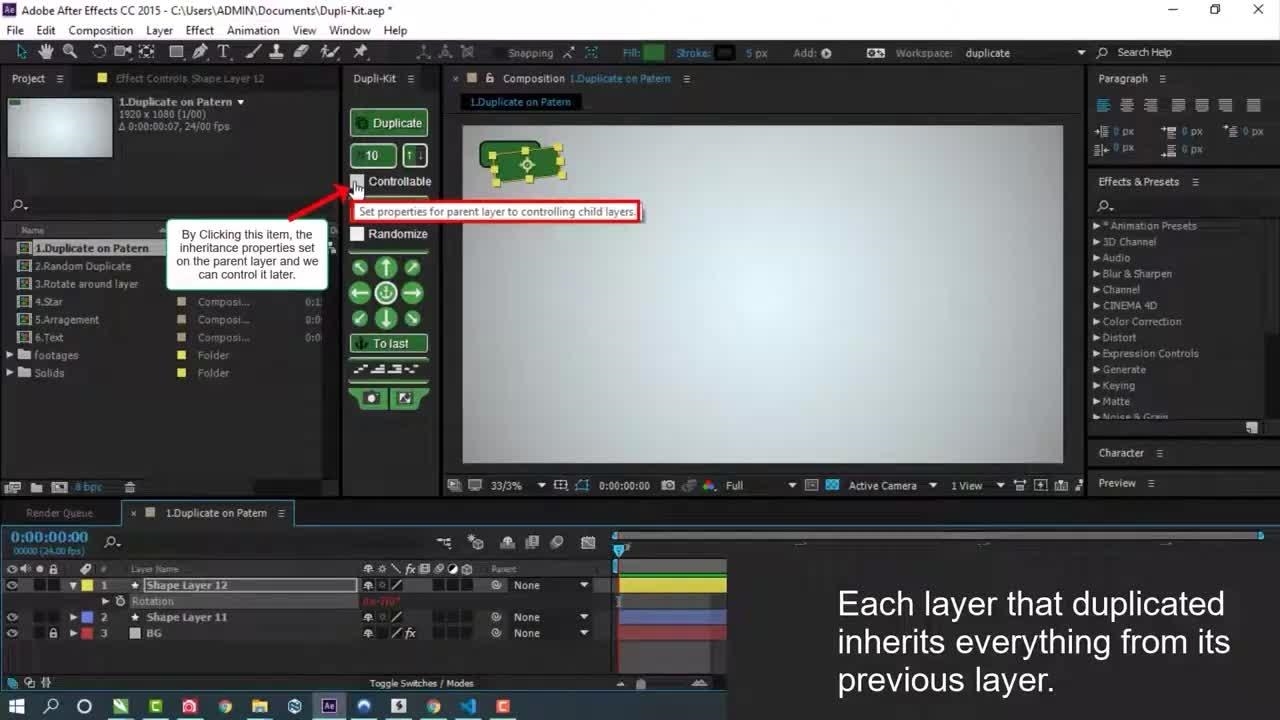1280x720 pixels.
Task: Select the Pen tool
Action: 200,52
